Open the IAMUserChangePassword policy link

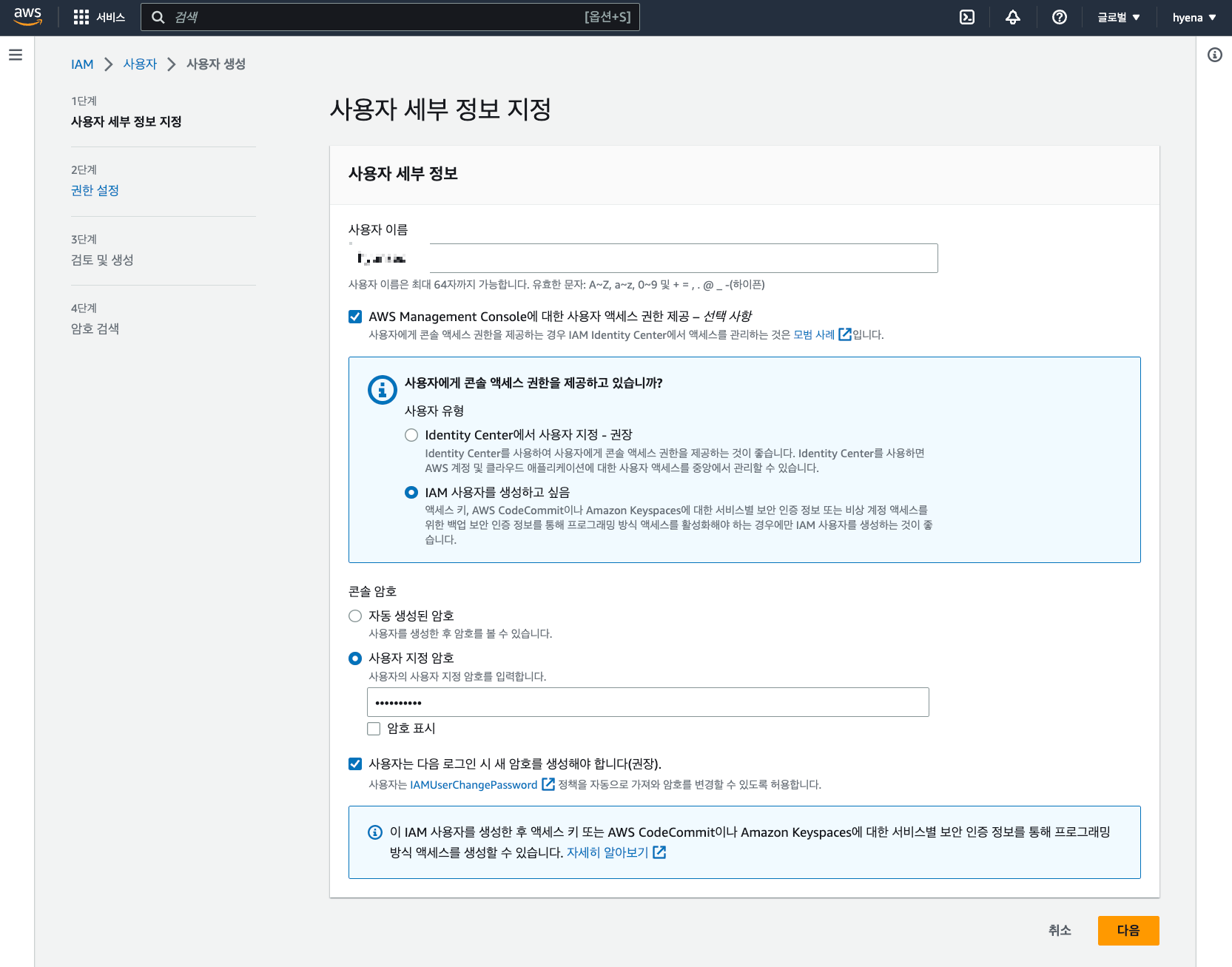point(474,784)
